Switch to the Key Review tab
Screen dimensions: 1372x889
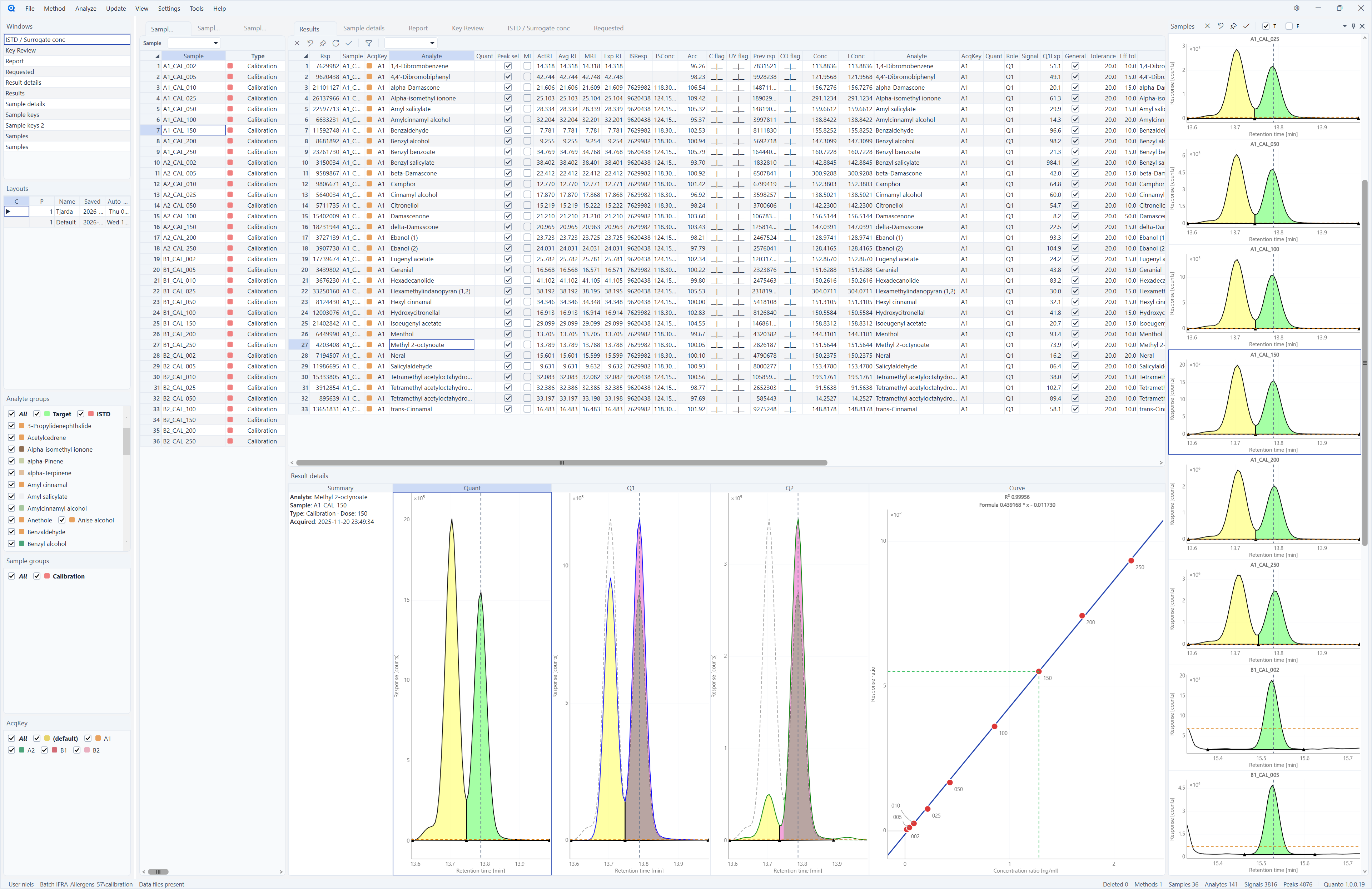(468, 28)
